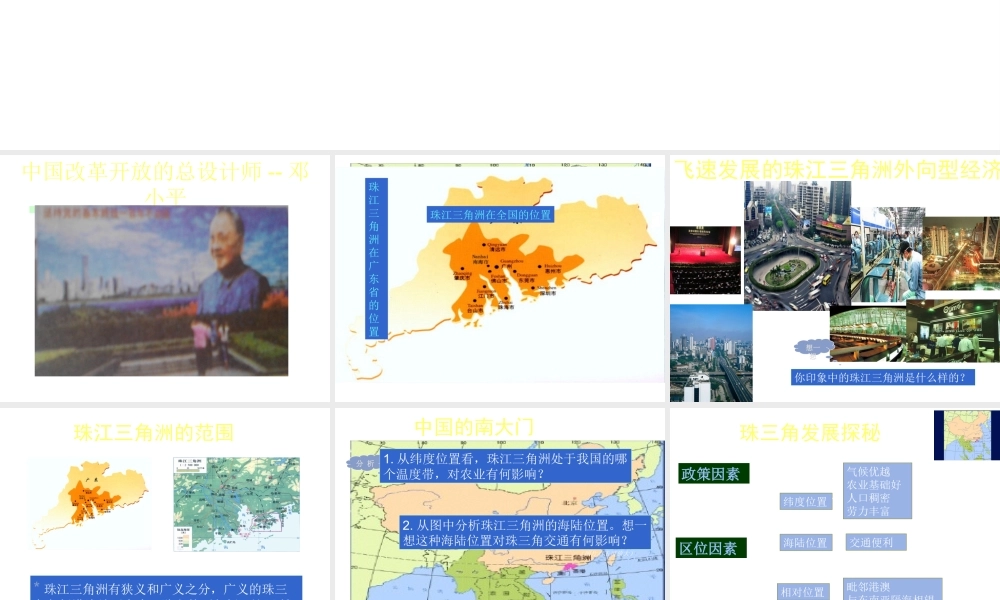Click the 纬度位置 box

(805, 502)
